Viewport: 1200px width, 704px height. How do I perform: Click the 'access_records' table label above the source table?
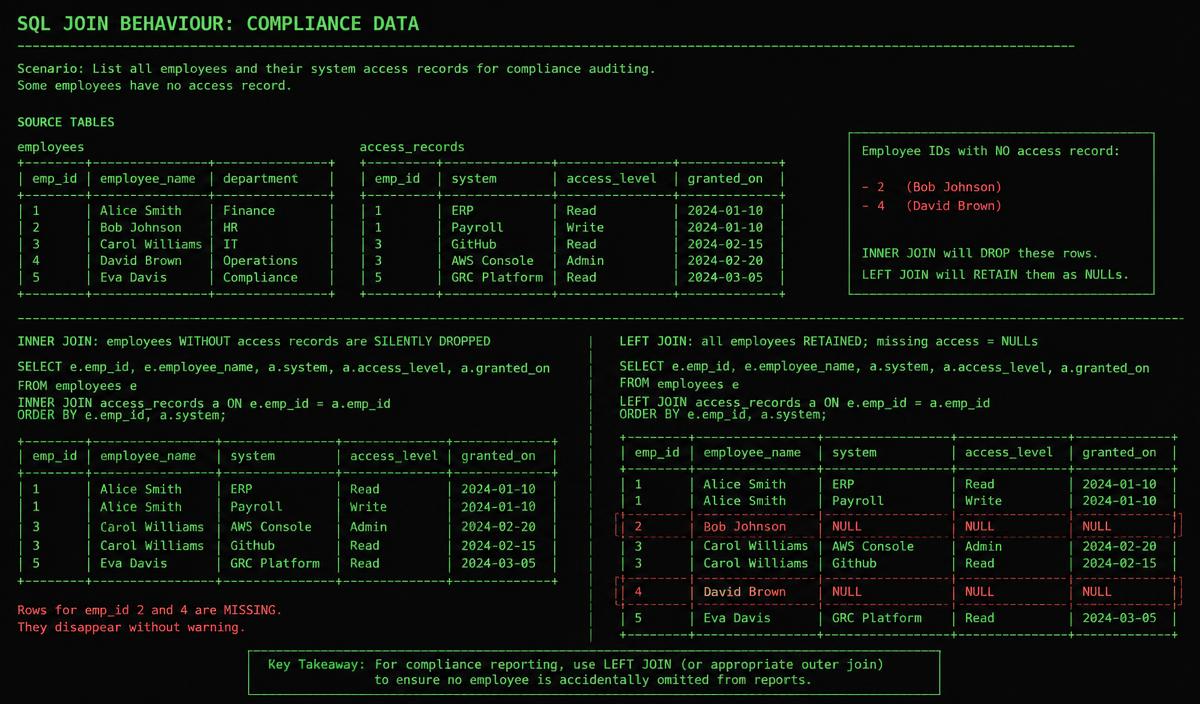412,147
